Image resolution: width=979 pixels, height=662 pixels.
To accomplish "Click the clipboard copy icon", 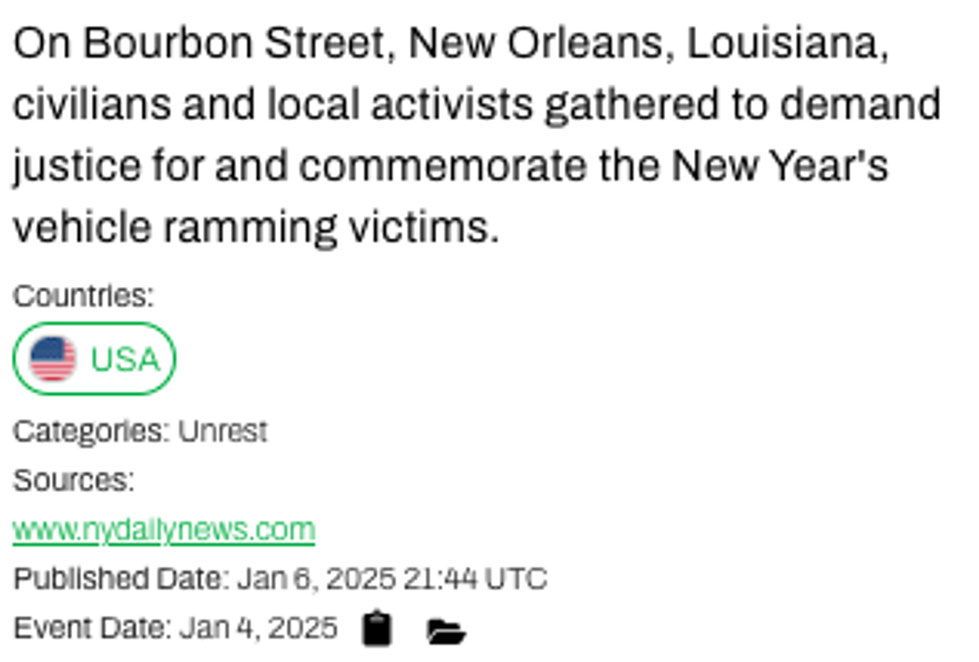I will 376,629.
